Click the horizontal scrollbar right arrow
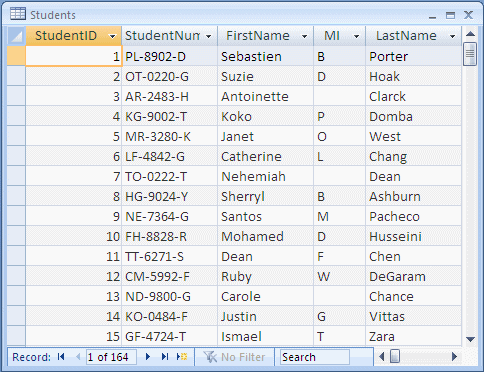Image resolution: width=484 pixels, height=372 pixels. point(454,357)
